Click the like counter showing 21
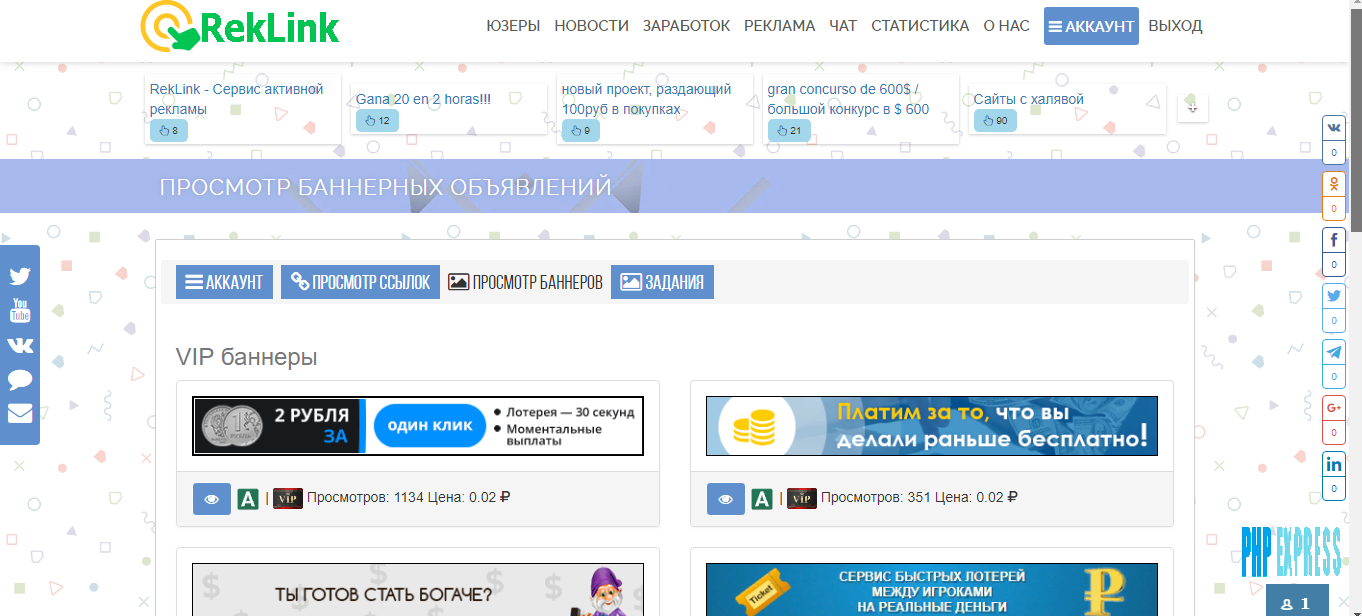 (x=789, y=130)
